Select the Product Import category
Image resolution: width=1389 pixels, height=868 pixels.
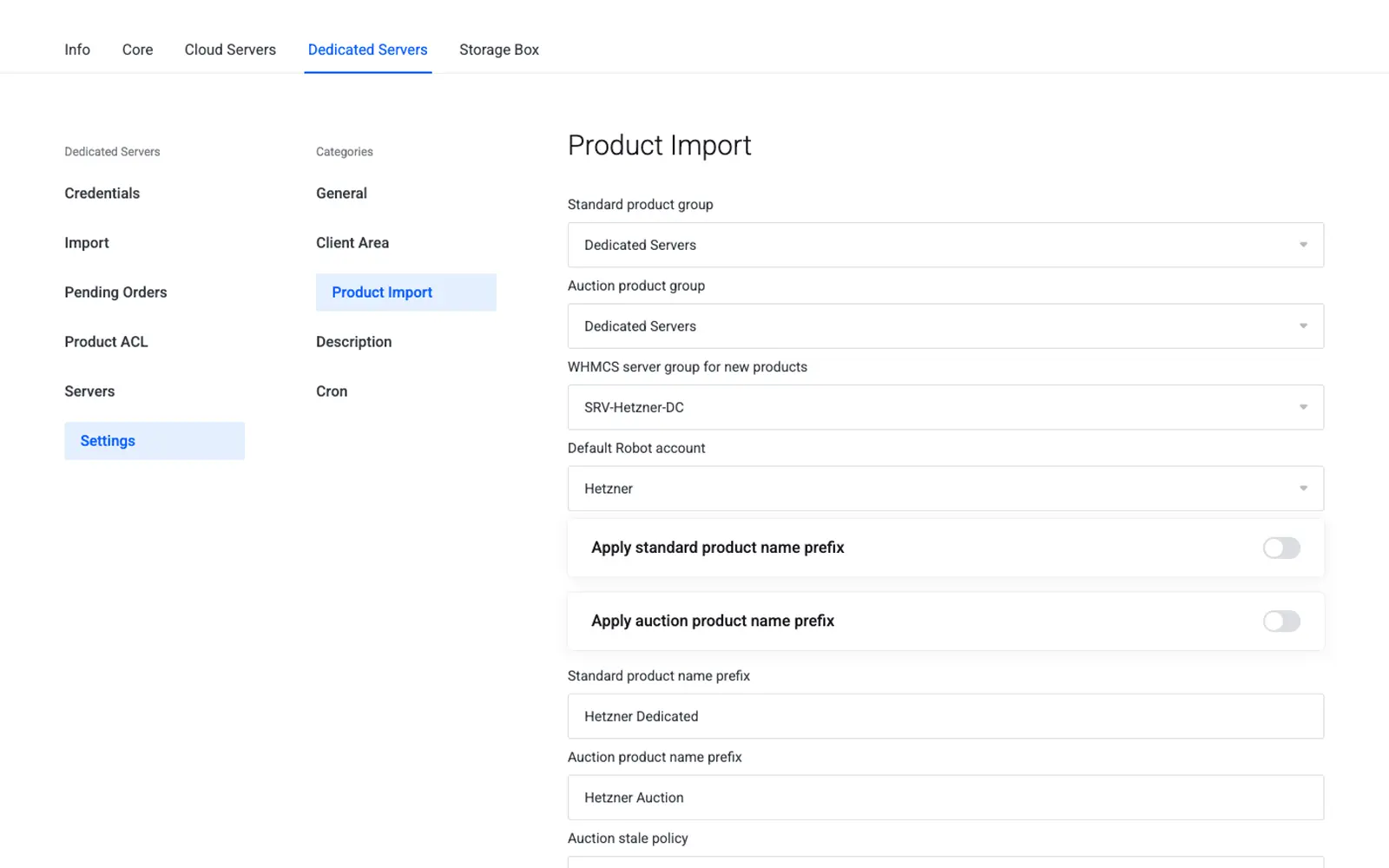(406, 293)
